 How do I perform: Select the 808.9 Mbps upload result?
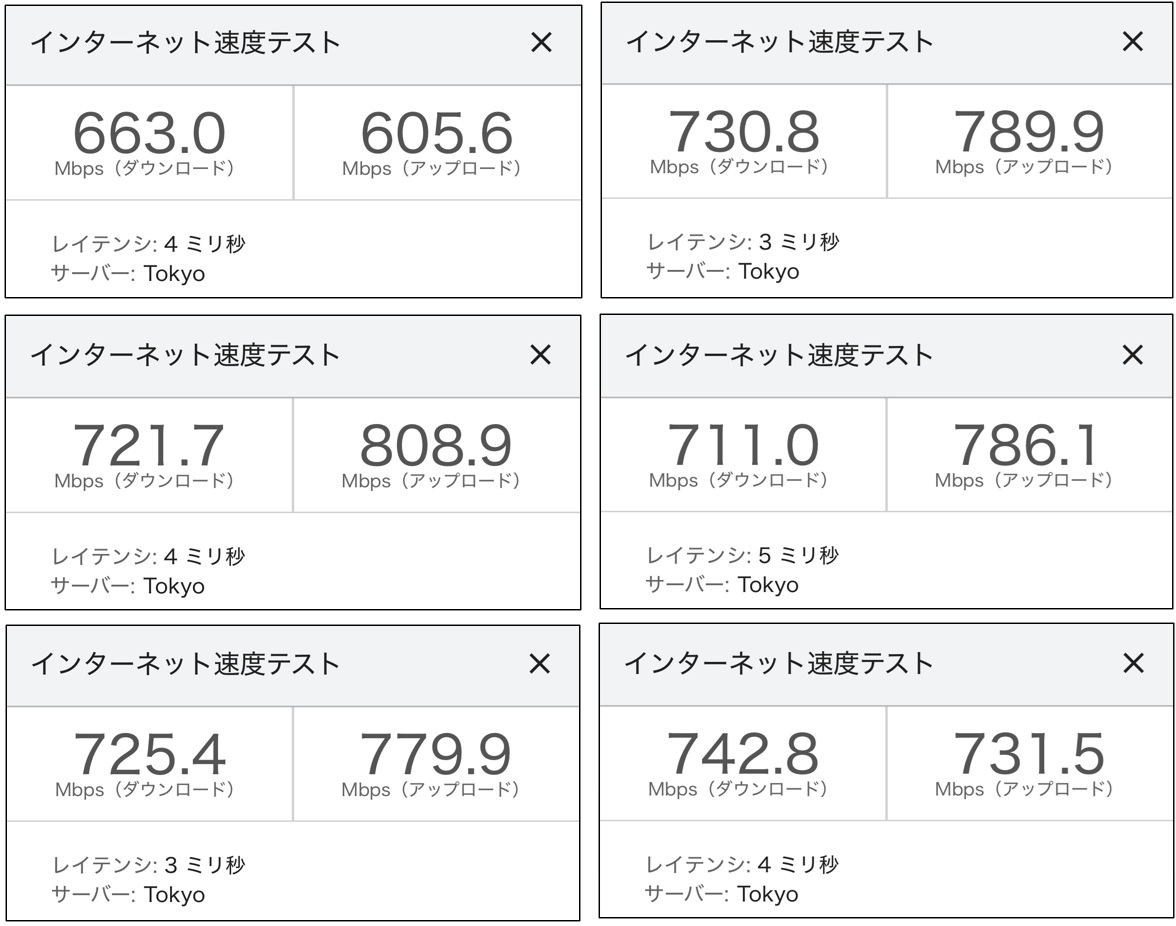tap(435, 446)
